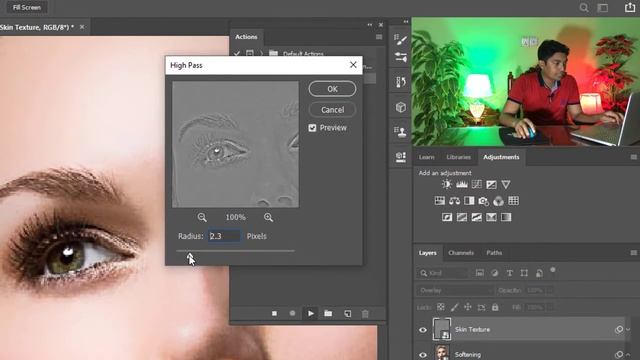
Task: Collapse Skin Texture smart filters arrow
Action: pos(629,329)
